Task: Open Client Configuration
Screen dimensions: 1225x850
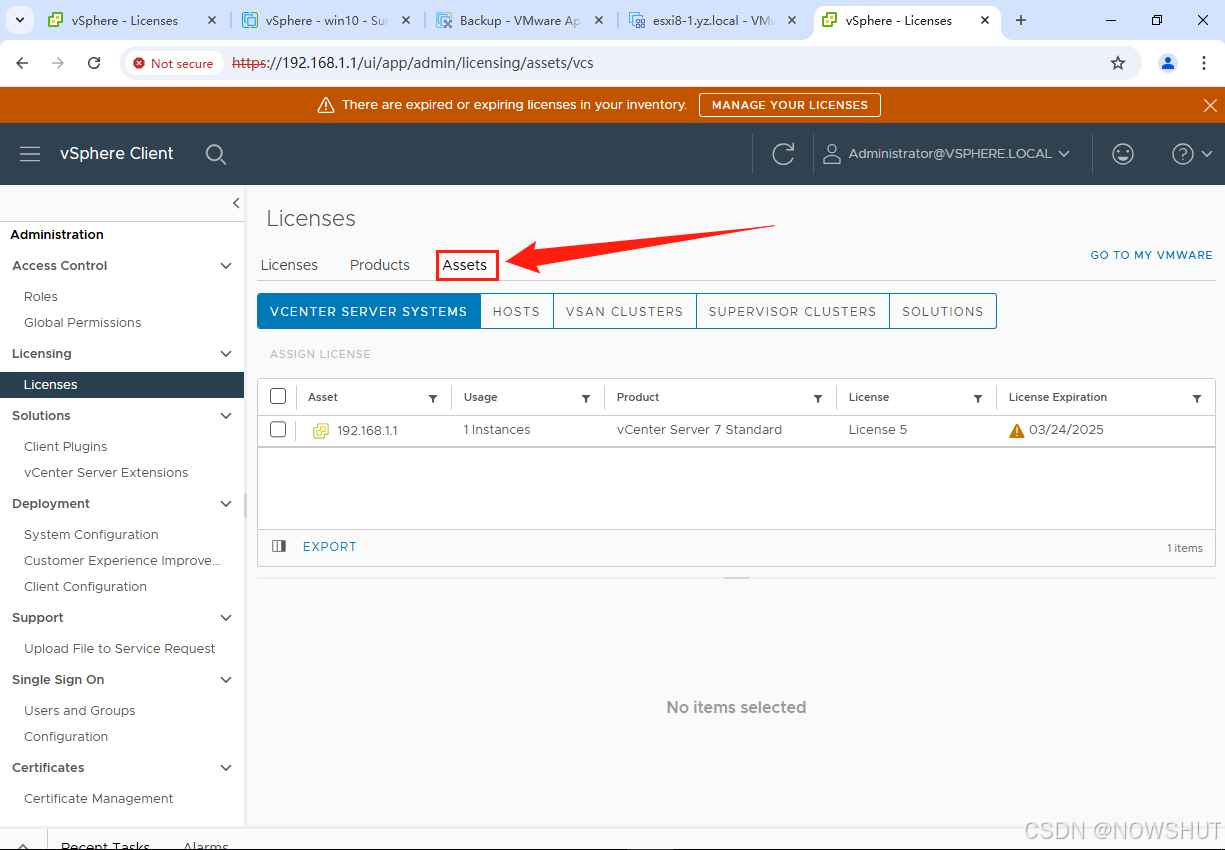Action: (x=85, y=587)
